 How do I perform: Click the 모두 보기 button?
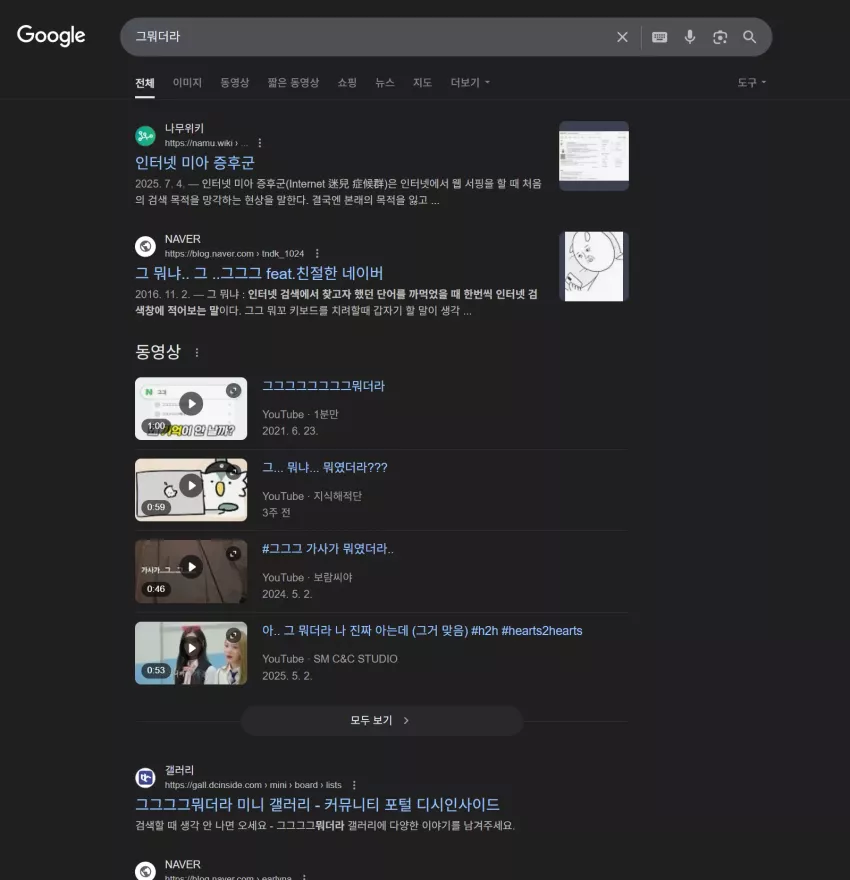[382, 721]
